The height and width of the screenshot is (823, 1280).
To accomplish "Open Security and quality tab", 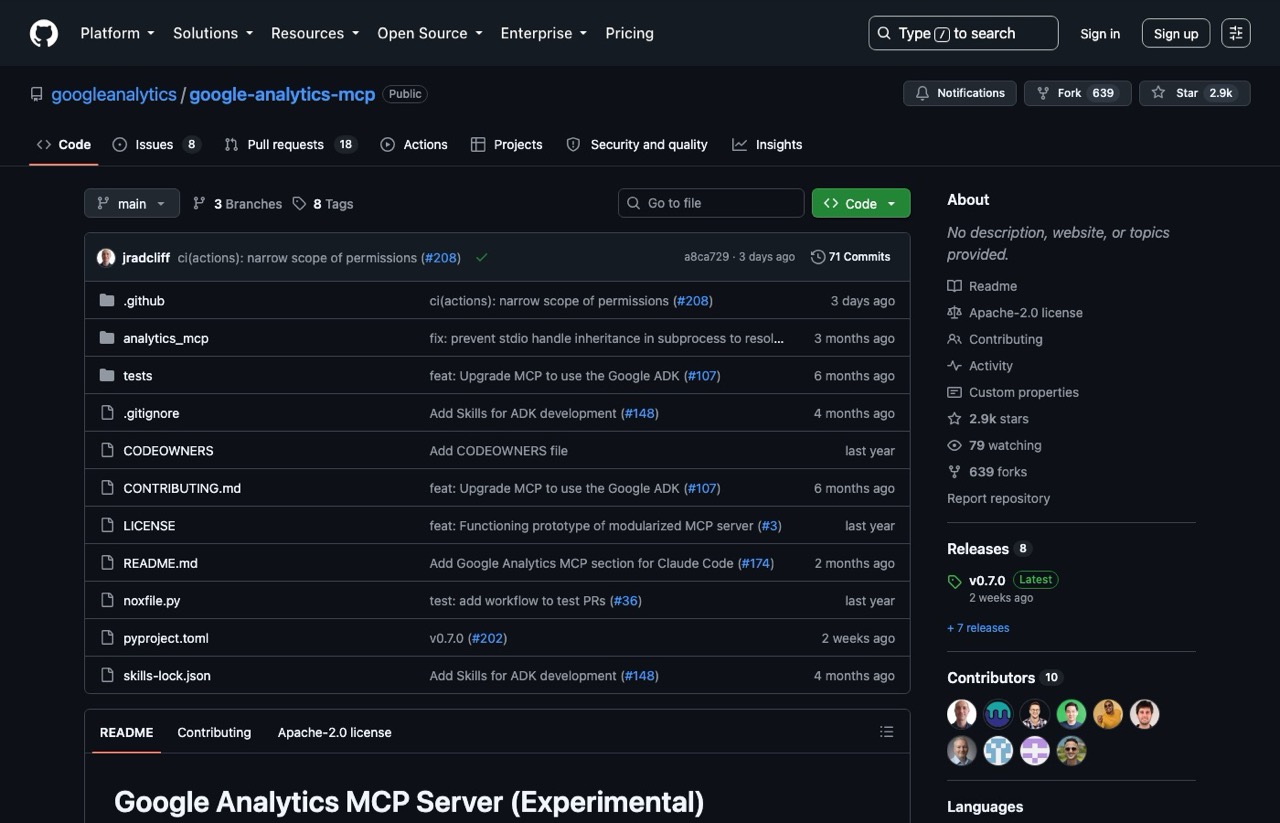I will pos(637,144).
